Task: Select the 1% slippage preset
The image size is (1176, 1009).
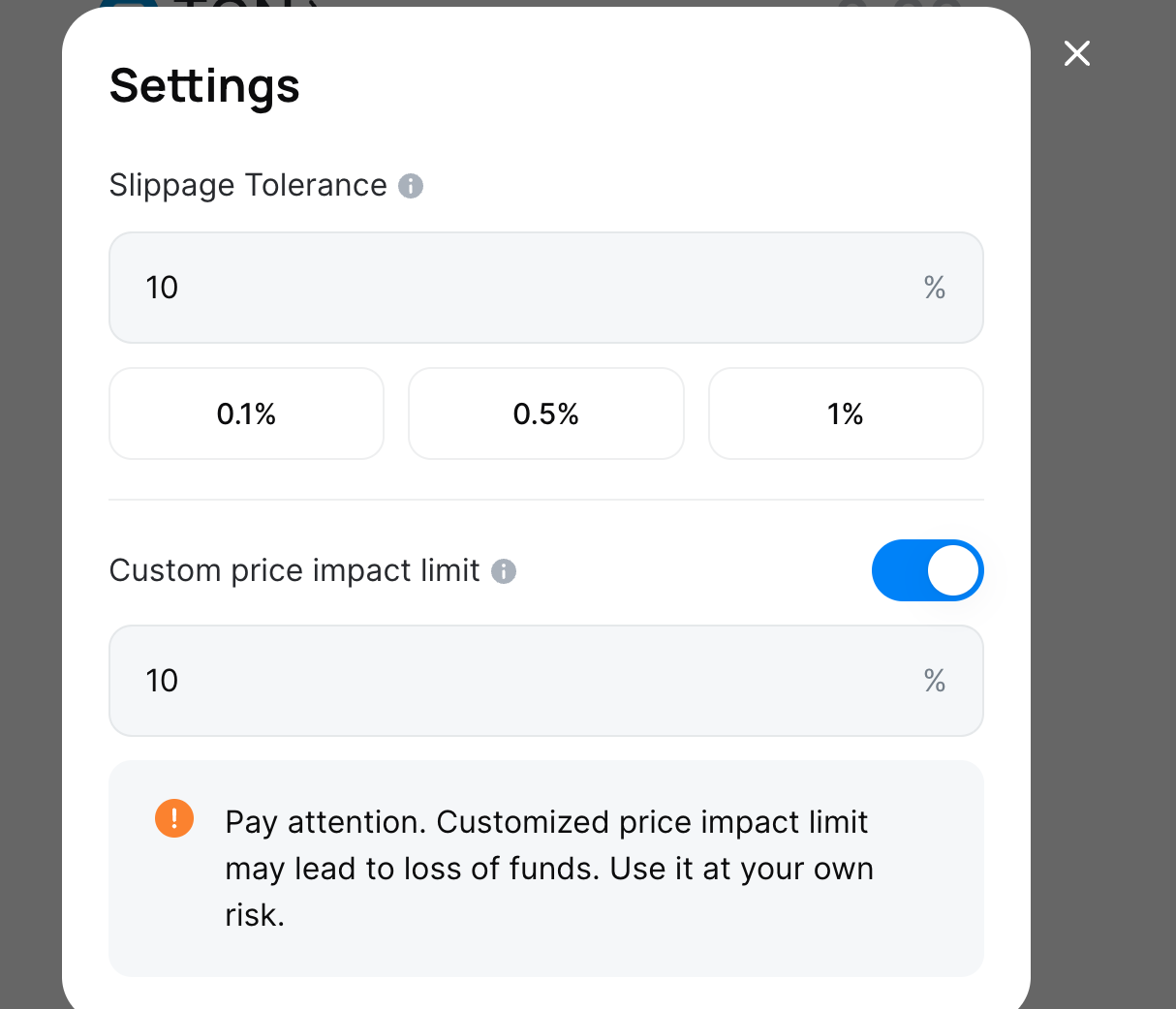Action: 846,413
